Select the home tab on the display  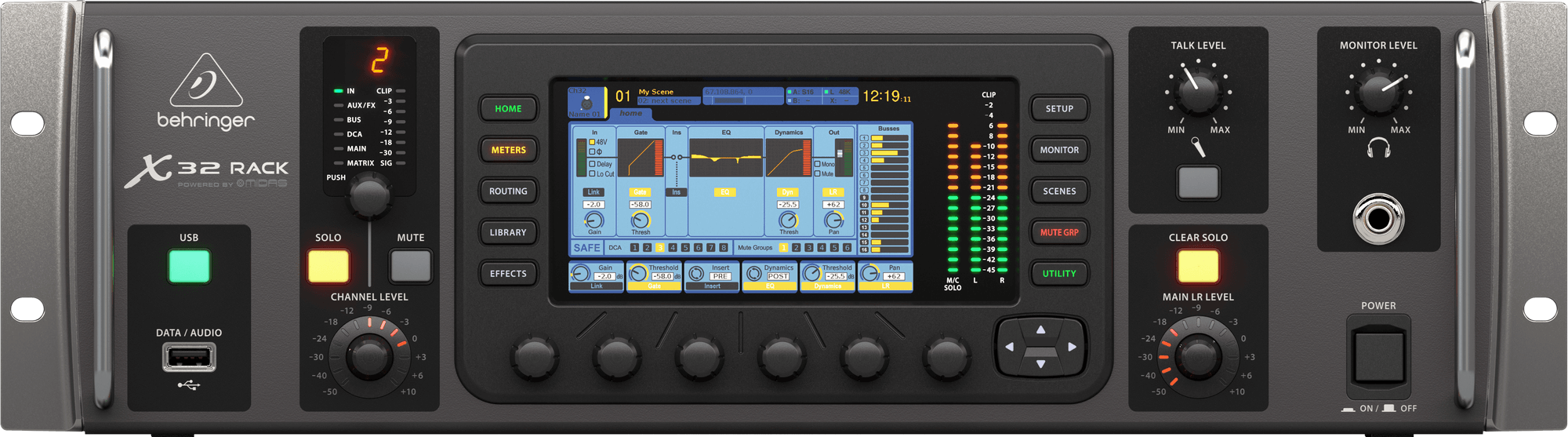click(x=630, y=114)
